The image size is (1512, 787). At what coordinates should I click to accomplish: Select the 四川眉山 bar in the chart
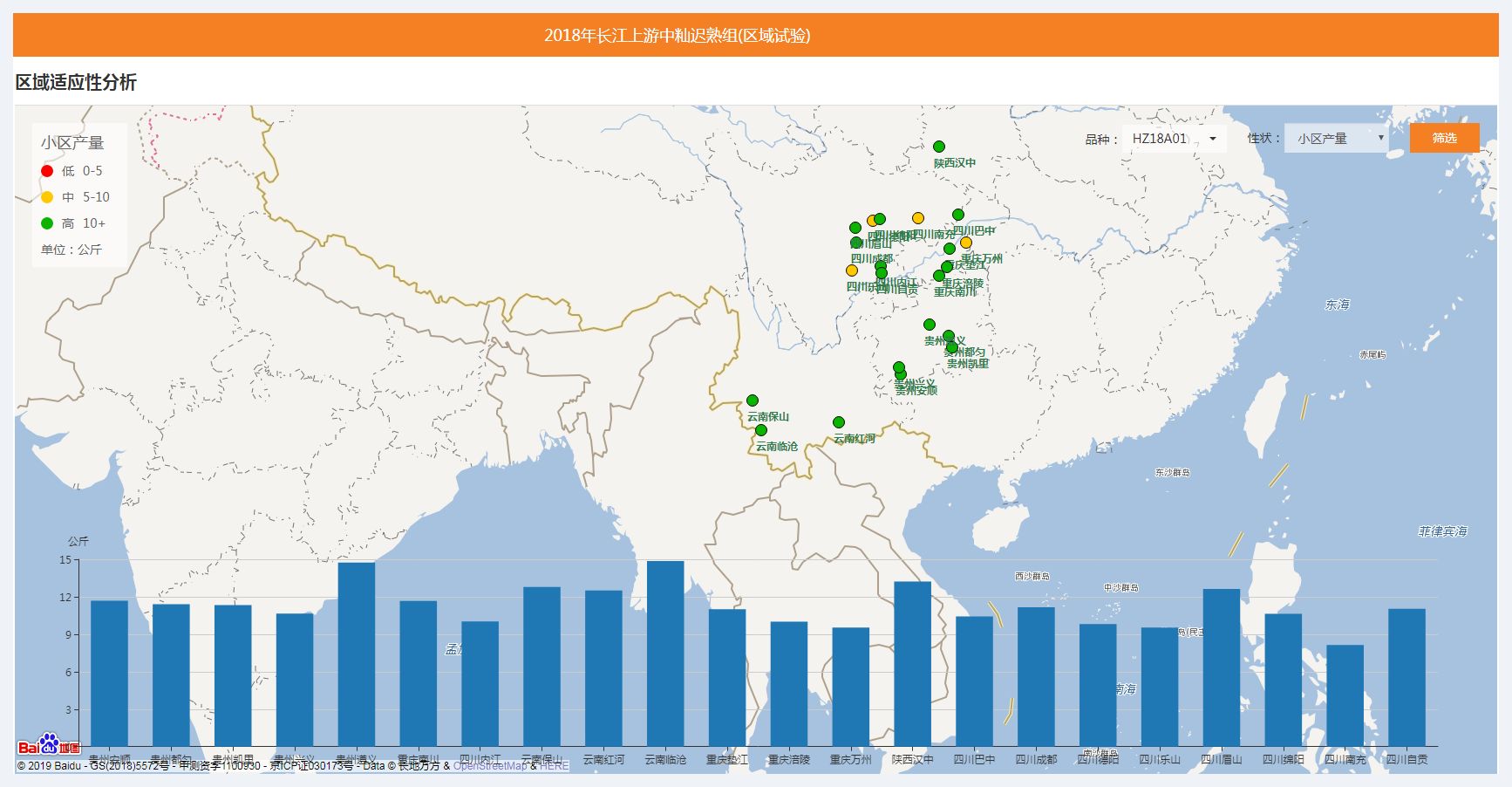click(1221, 667)
